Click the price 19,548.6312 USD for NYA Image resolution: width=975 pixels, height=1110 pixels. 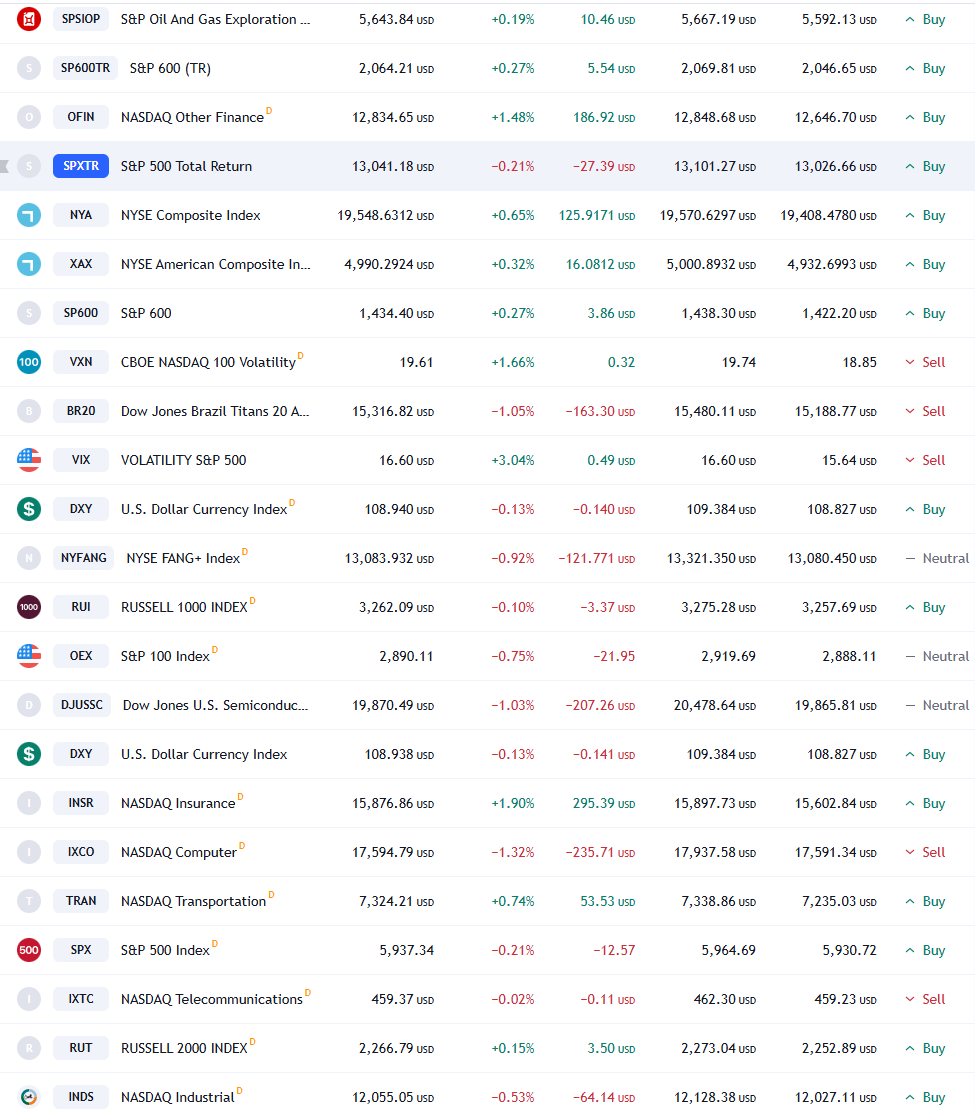coord(385,215)
